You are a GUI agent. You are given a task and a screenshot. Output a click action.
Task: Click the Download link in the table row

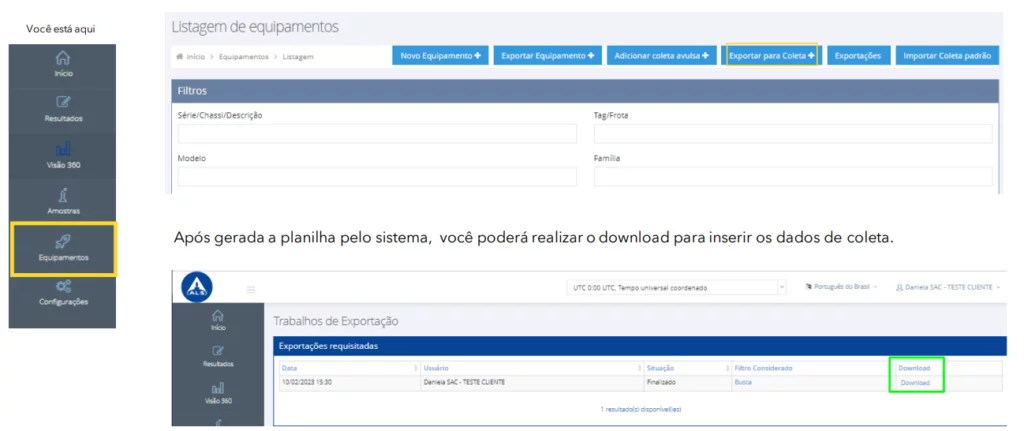pyautogui.click(x=914, y=383)
